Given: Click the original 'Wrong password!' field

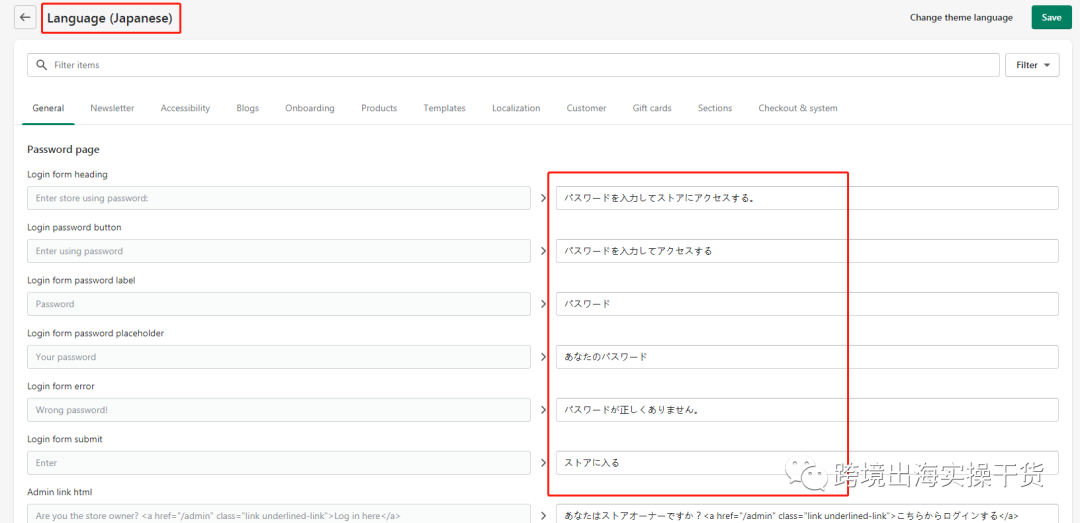Looking at the screenshot, I should click(x=279, y=410).
